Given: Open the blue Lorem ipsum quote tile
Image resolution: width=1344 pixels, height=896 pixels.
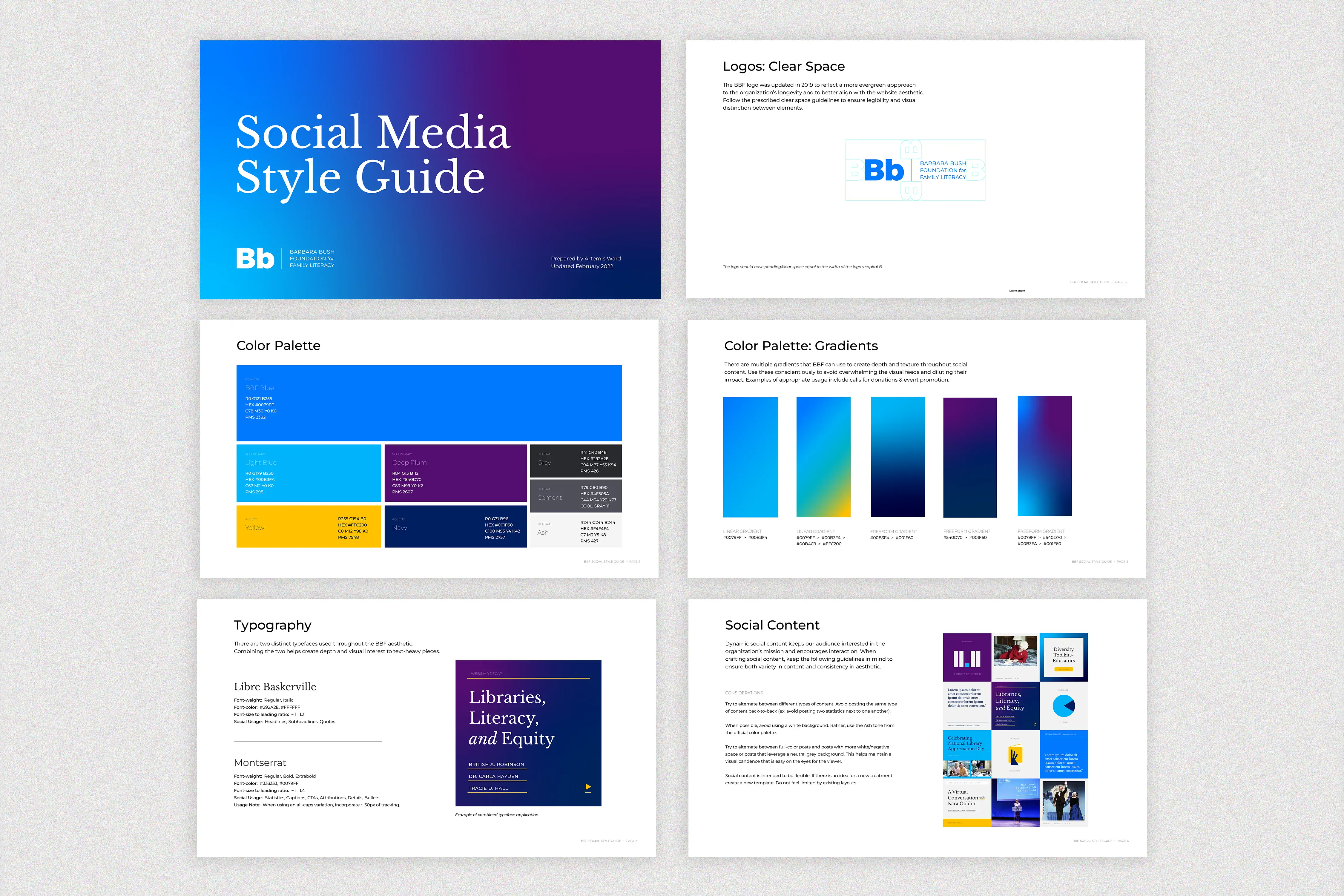Looking at the screenshot, I should (1064, 754).
